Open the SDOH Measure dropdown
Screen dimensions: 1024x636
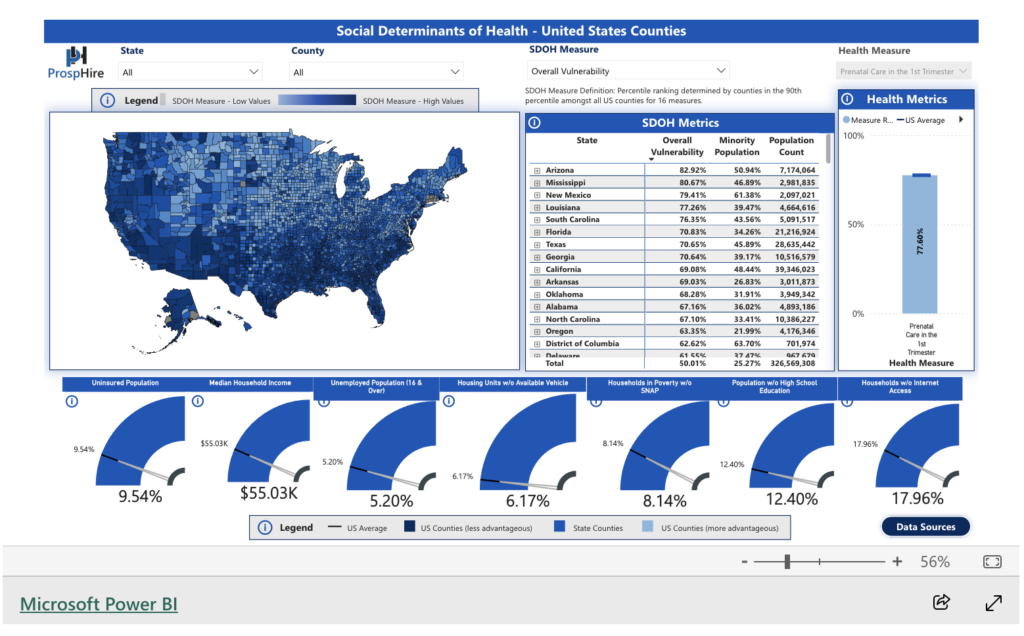coord(628,71)
